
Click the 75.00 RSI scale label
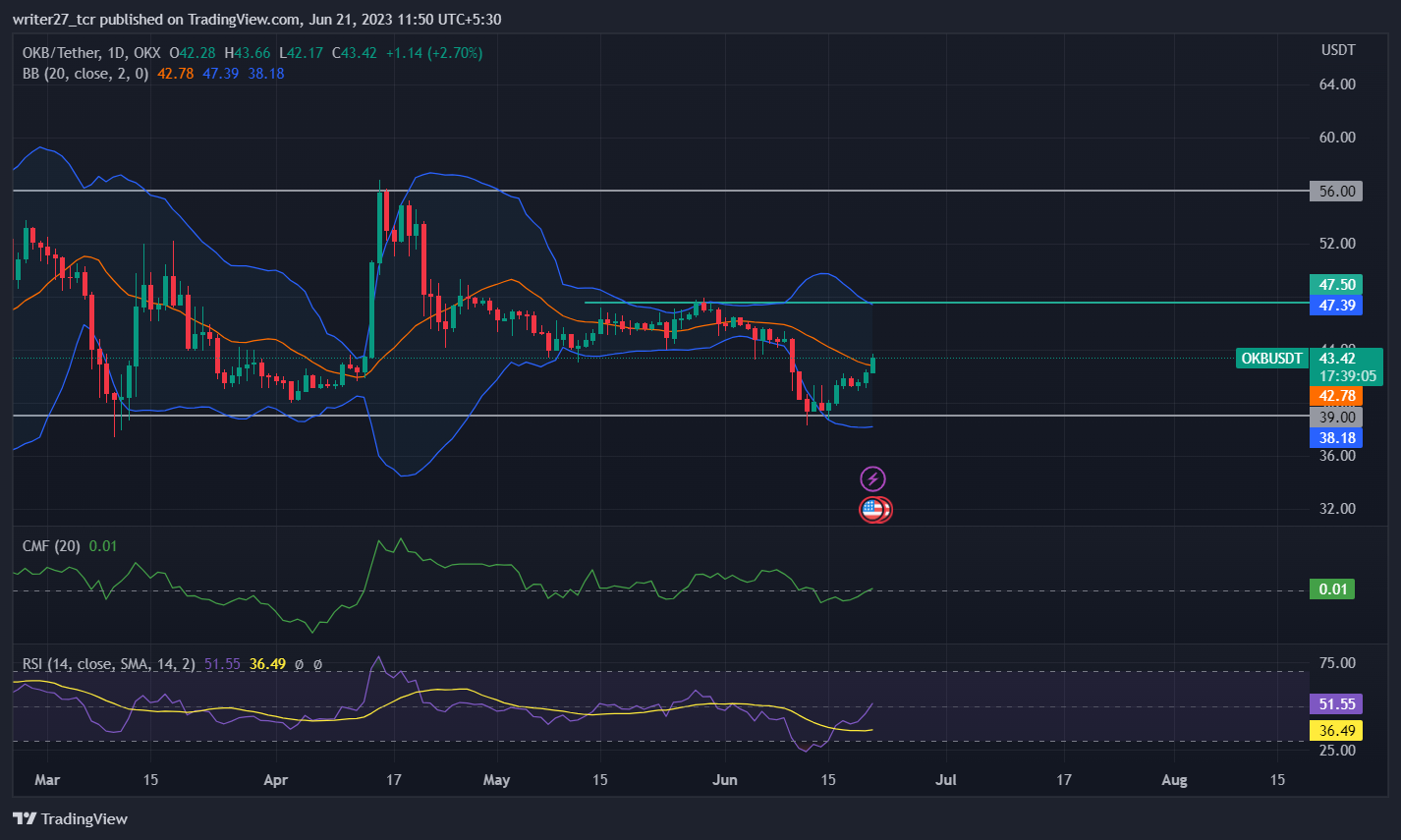1337,663
